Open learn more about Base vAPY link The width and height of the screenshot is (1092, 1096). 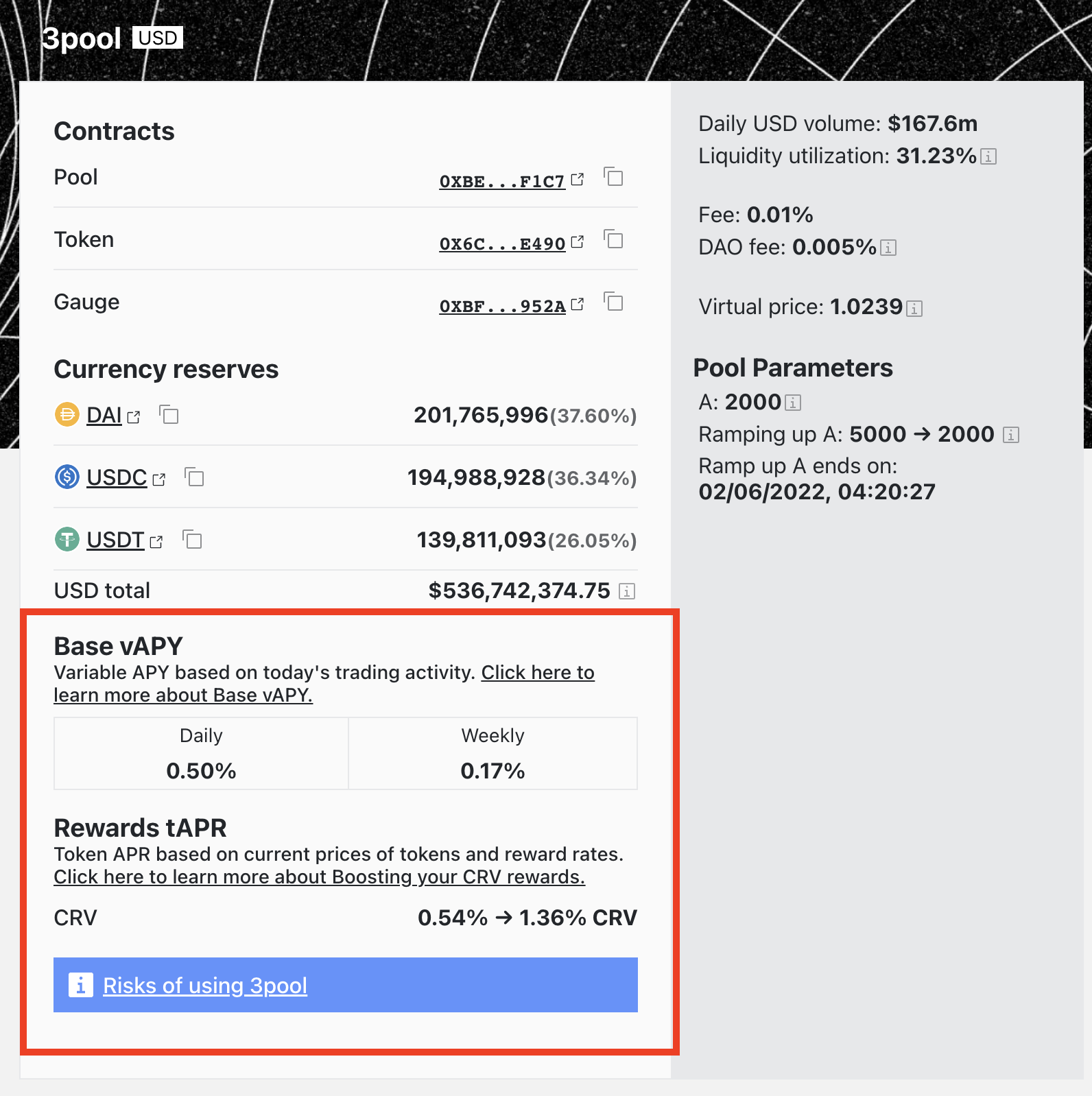(x=324, y=684)
